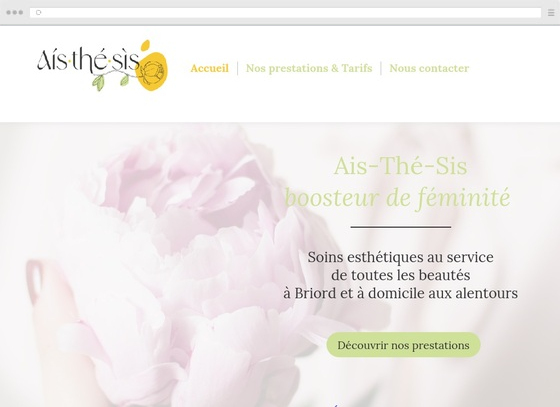Click the Soins esthétiques description text
This screenshot has width=560, height=407.
pos(400,275)
